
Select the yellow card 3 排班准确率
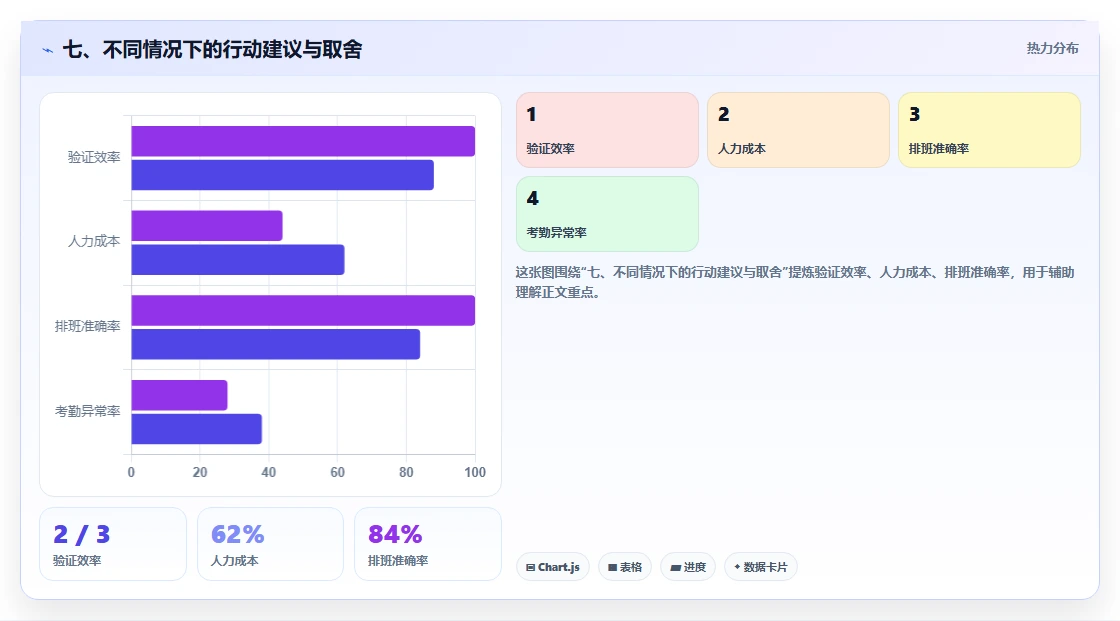(989, 130)
